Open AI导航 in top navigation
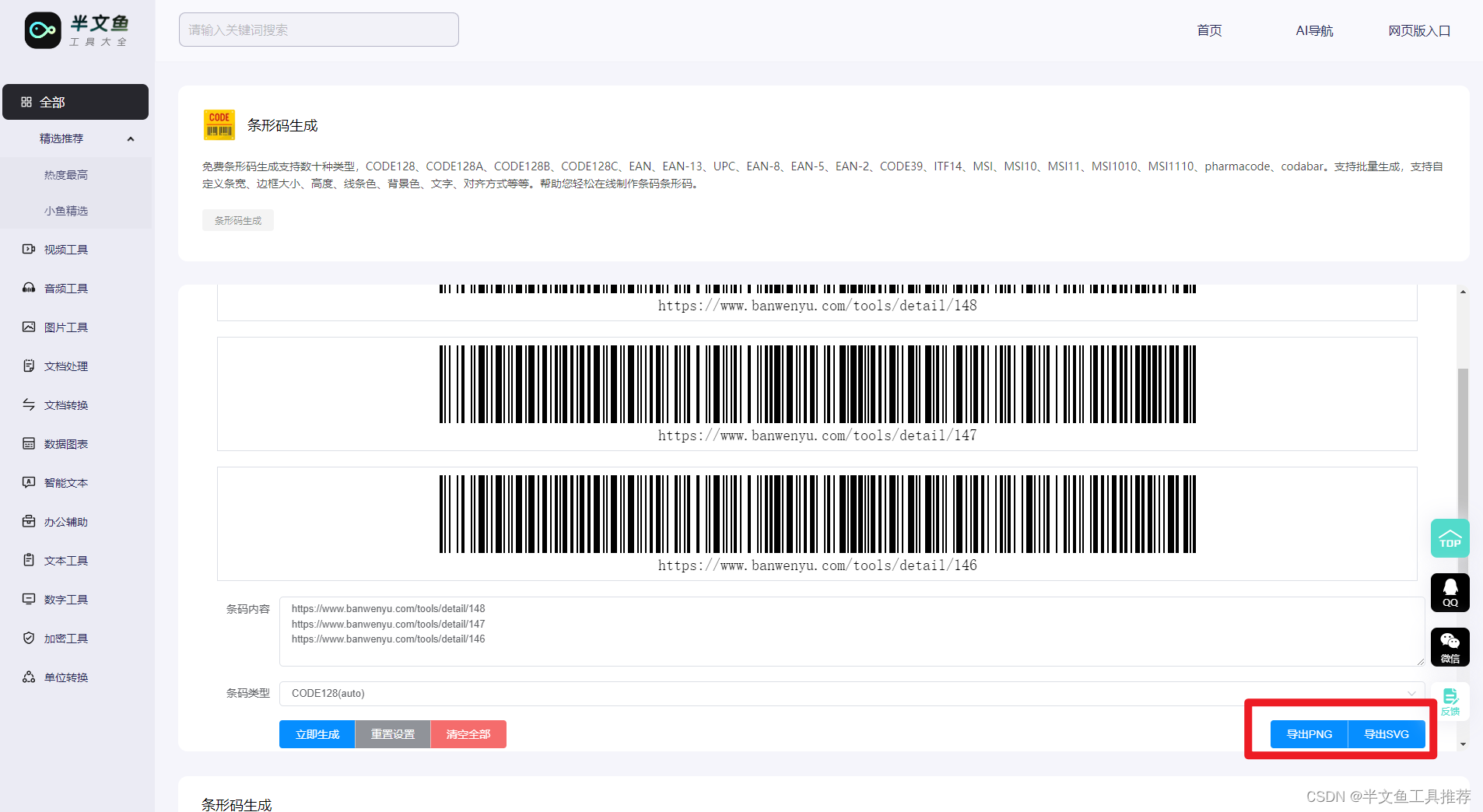This screenshot has height=812, width=1483. click(x=1314, y=30)
